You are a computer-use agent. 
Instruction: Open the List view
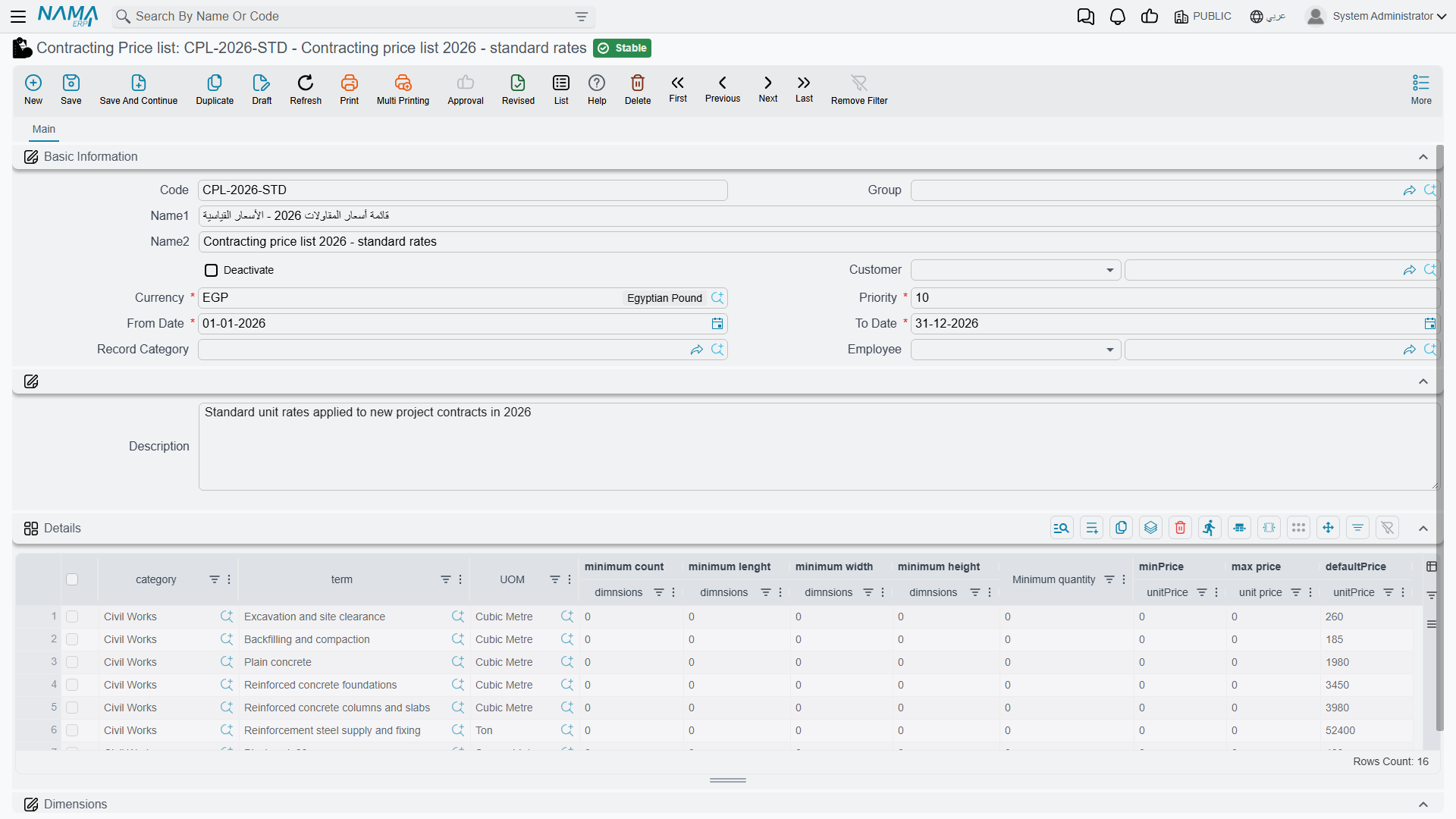(x=561, y=89)
